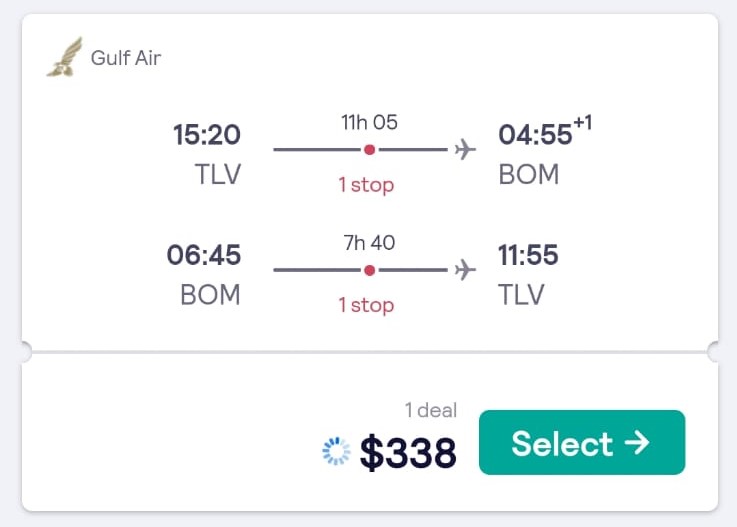
Task: Click the +1 next-day arrival indicator
Action: point(582,123)
